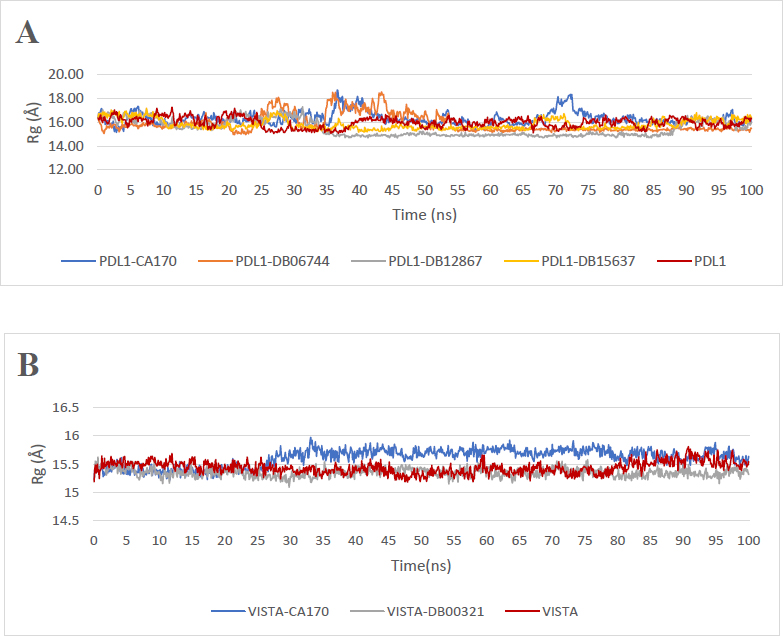Click the Rg (Å) y-axis title in chart A

point(33,122)
